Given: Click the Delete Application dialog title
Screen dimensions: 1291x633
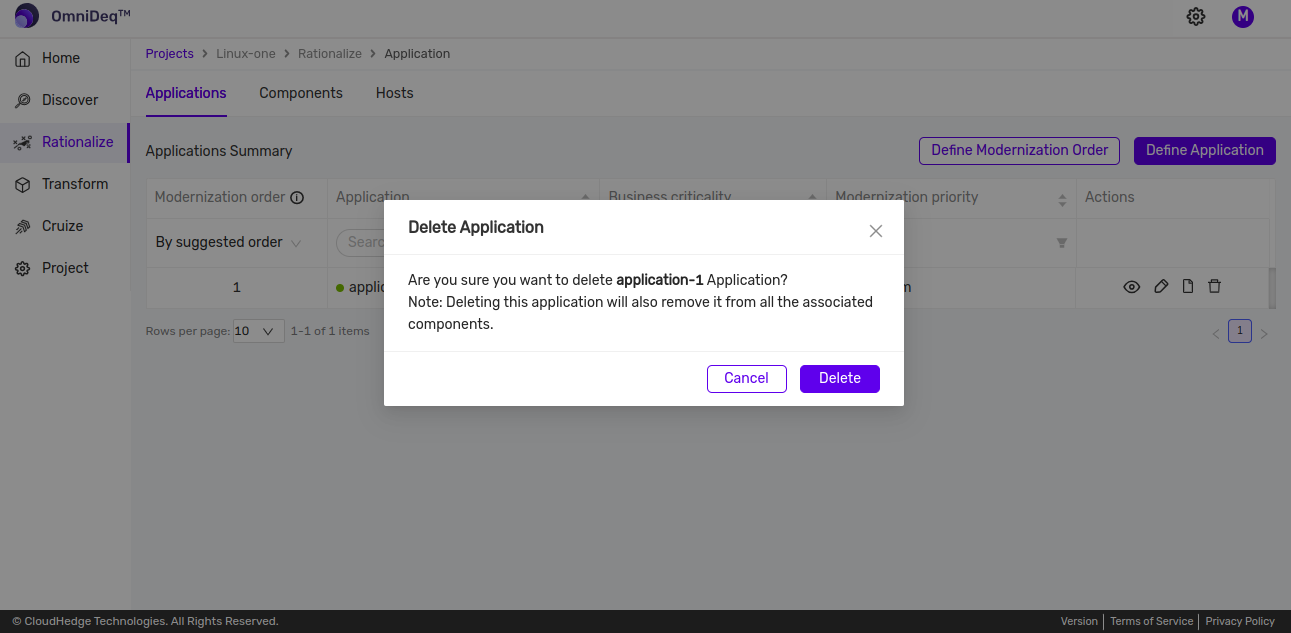Looking at the screenshot, I should coord(476,228).
